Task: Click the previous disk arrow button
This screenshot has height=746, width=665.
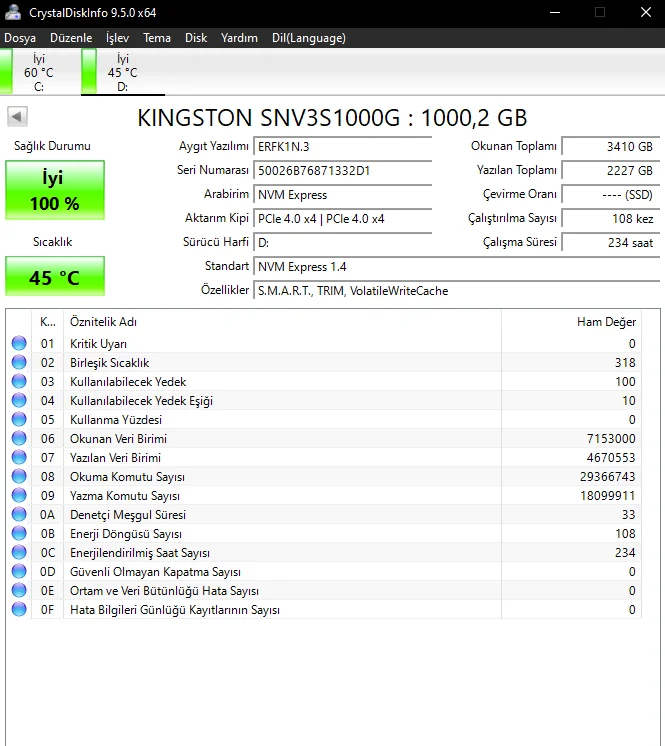Action: point(17,116)
